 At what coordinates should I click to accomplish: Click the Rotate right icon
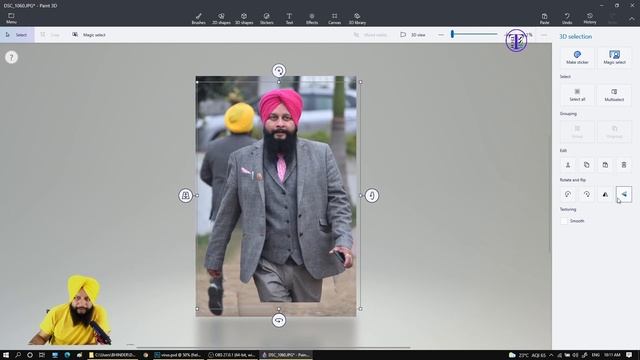click(587, 194)
